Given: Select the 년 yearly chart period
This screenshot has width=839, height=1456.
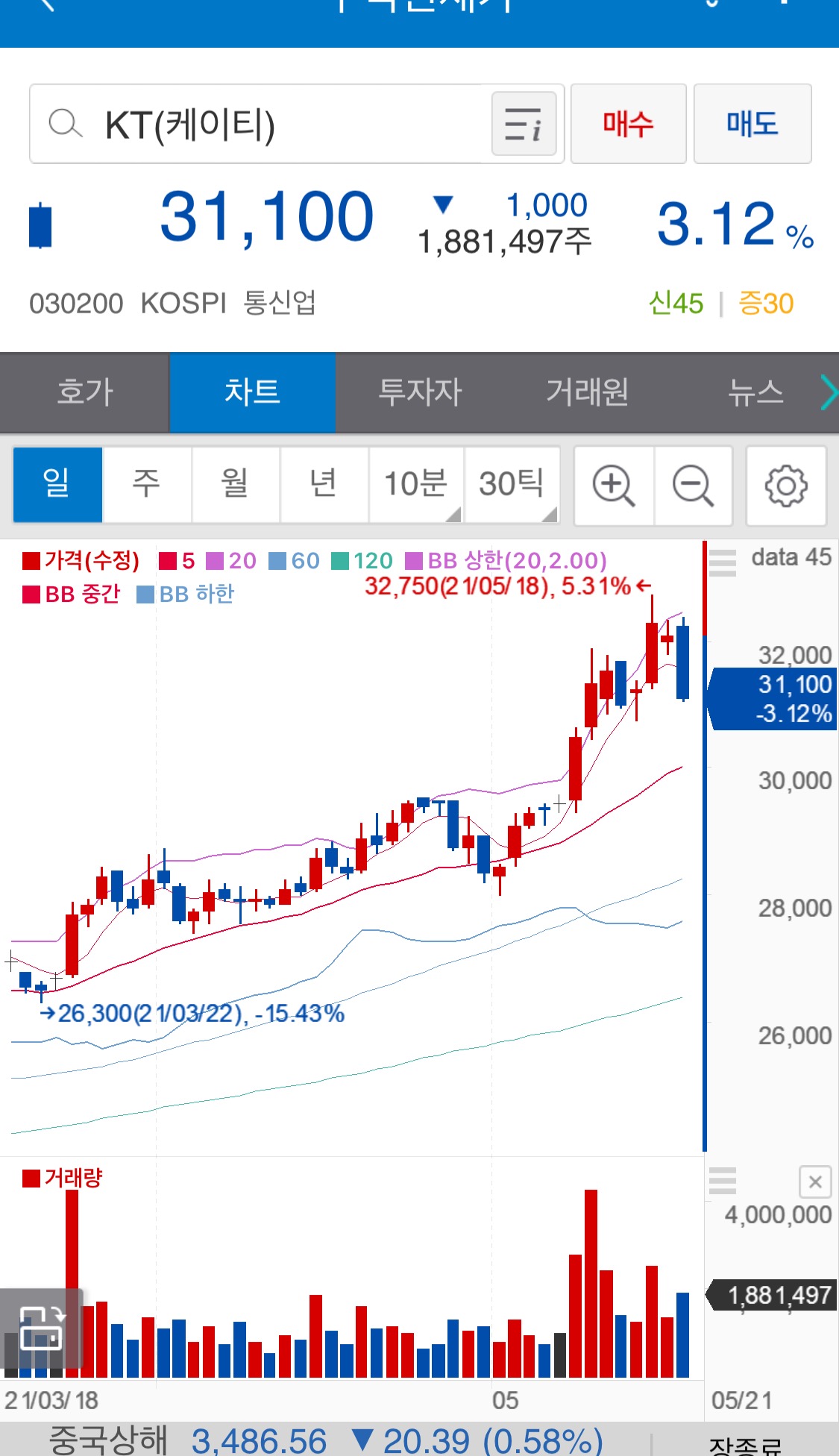Looking at the screenshot, I should point(324,485).
